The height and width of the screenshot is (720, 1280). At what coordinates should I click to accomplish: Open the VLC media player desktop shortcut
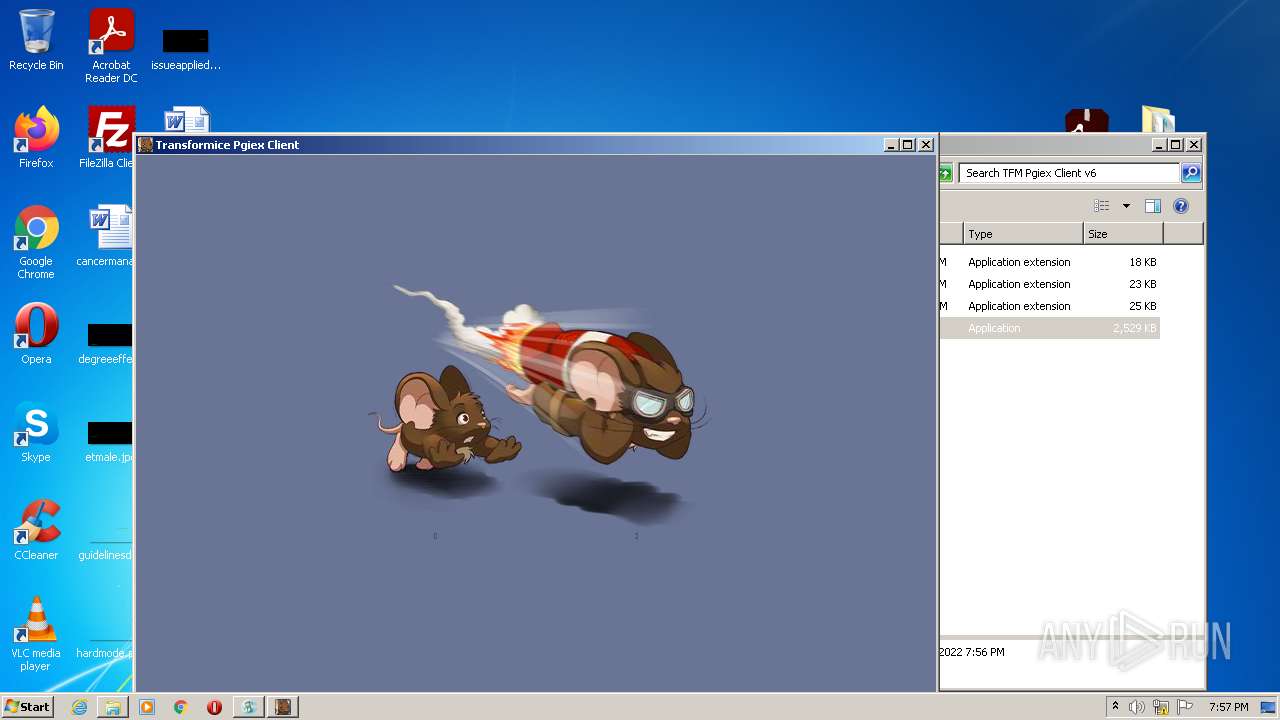[x=36, y=634]
